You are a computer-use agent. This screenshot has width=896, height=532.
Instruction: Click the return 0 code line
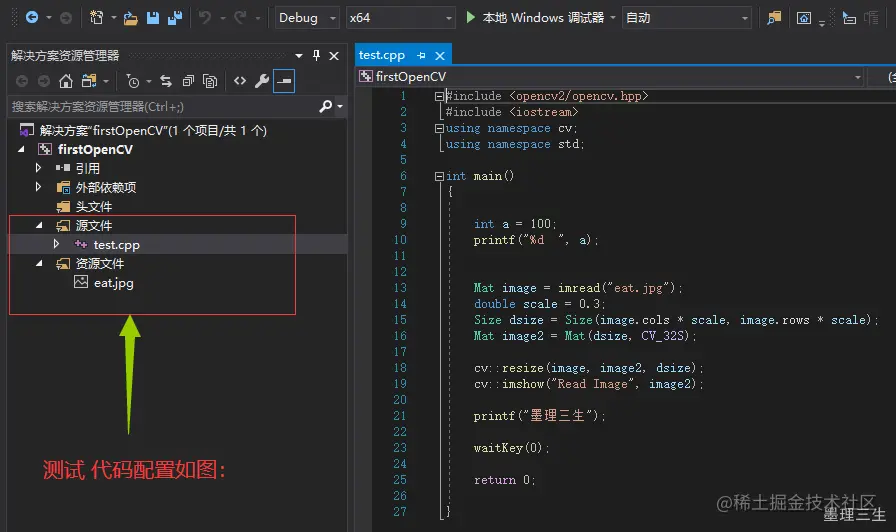pyautogui.click(x=505, y=480)
